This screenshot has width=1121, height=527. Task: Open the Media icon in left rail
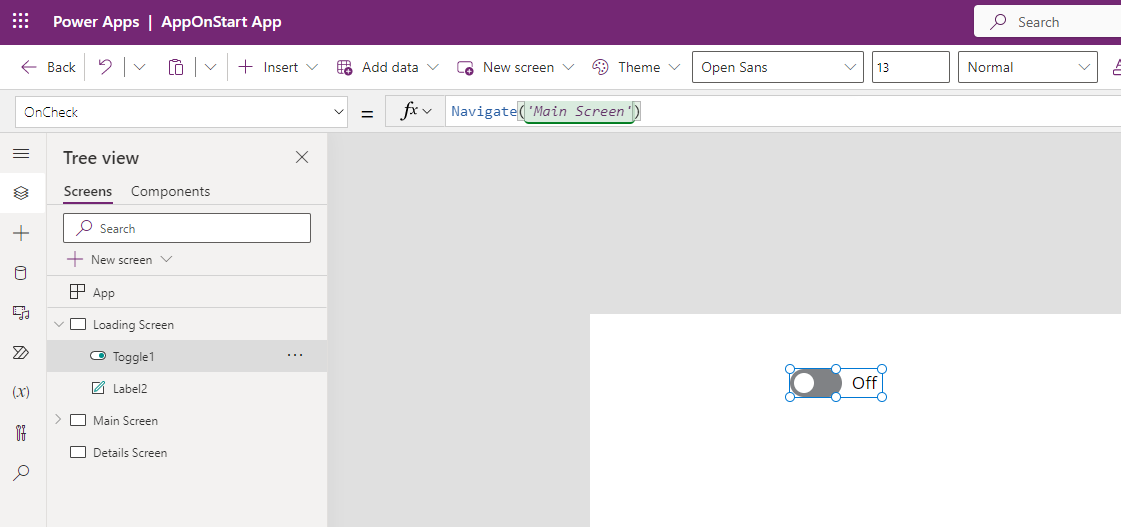21,313
